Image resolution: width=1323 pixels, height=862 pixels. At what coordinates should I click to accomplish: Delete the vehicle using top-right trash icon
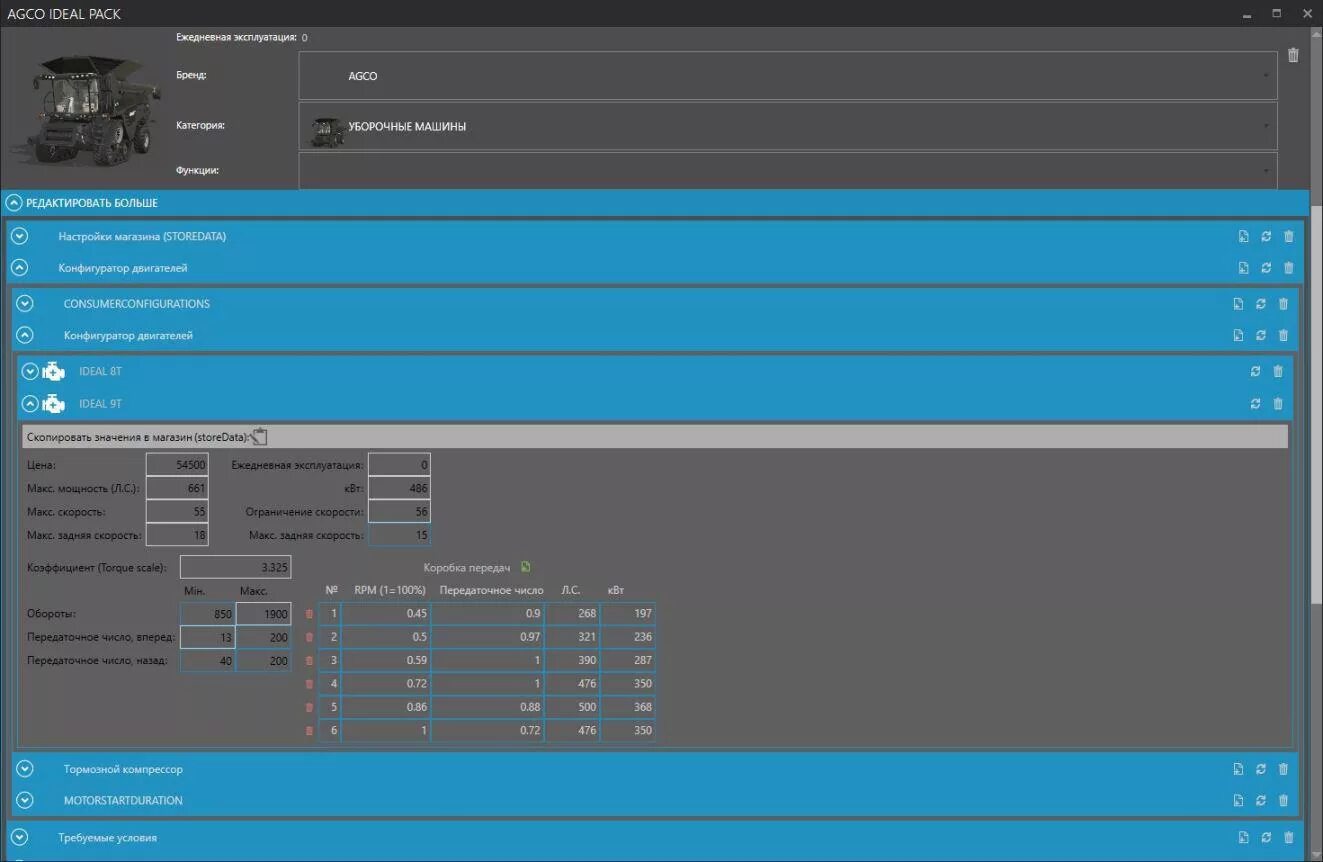click(x=1293, y=55)
